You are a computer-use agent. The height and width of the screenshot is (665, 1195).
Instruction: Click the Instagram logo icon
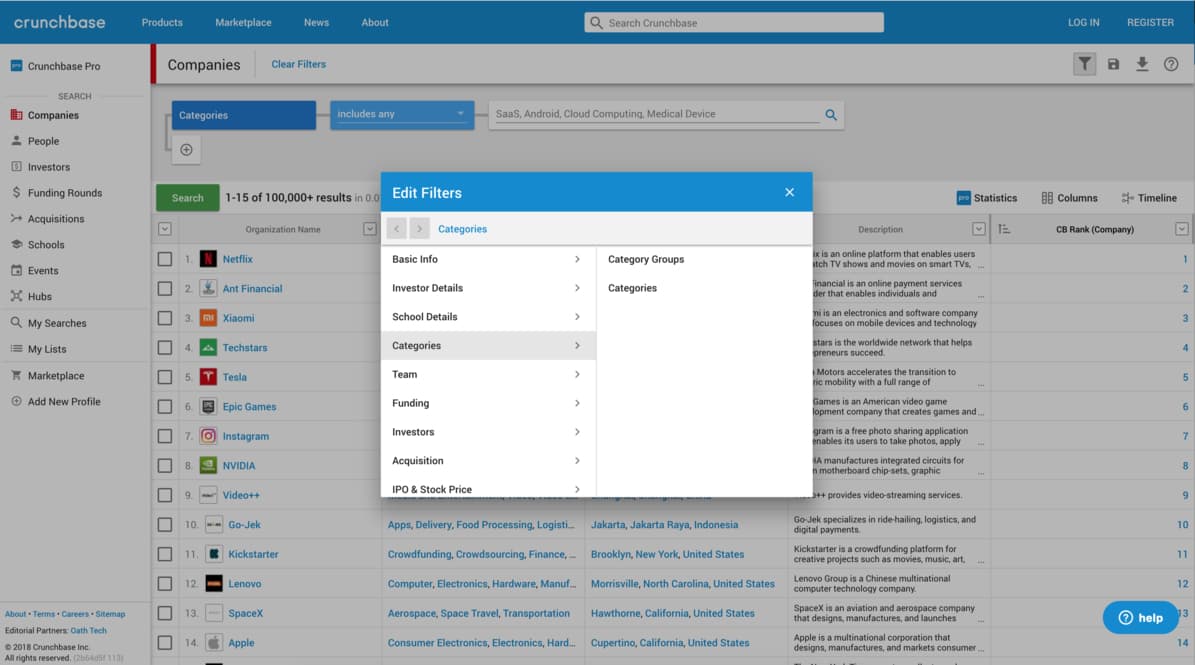coord(208,436)
